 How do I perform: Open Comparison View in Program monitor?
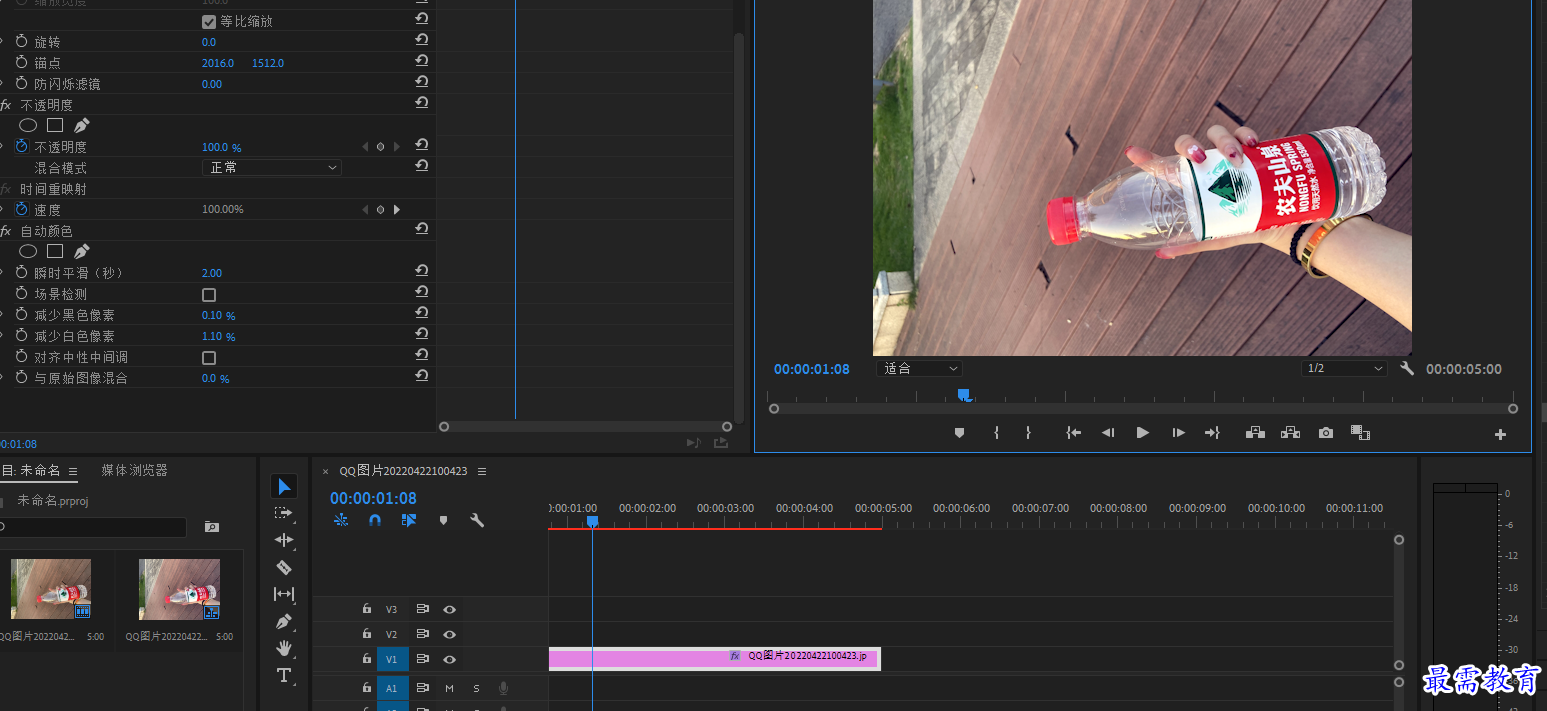click(1360, 433)
